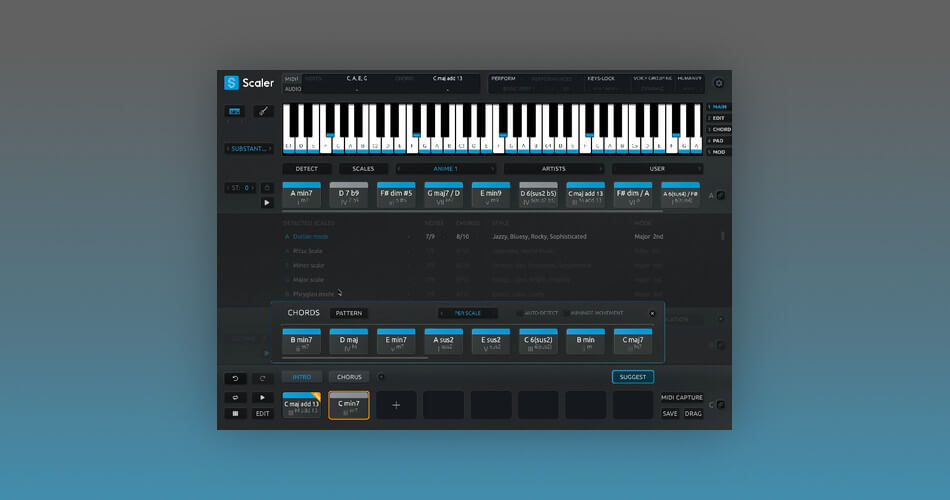Open Scaler settings gear icon
The height and width of the screenshot is (500, 950).
[719, 83]
